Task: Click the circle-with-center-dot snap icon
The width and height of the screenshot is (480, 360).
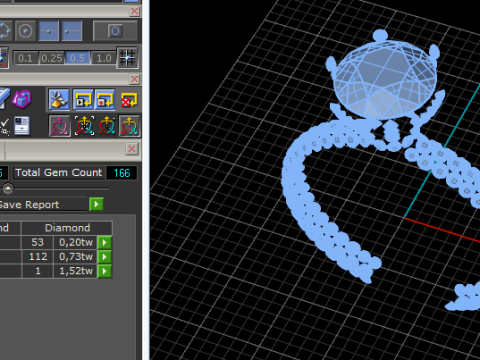Action: click(25, 31)
